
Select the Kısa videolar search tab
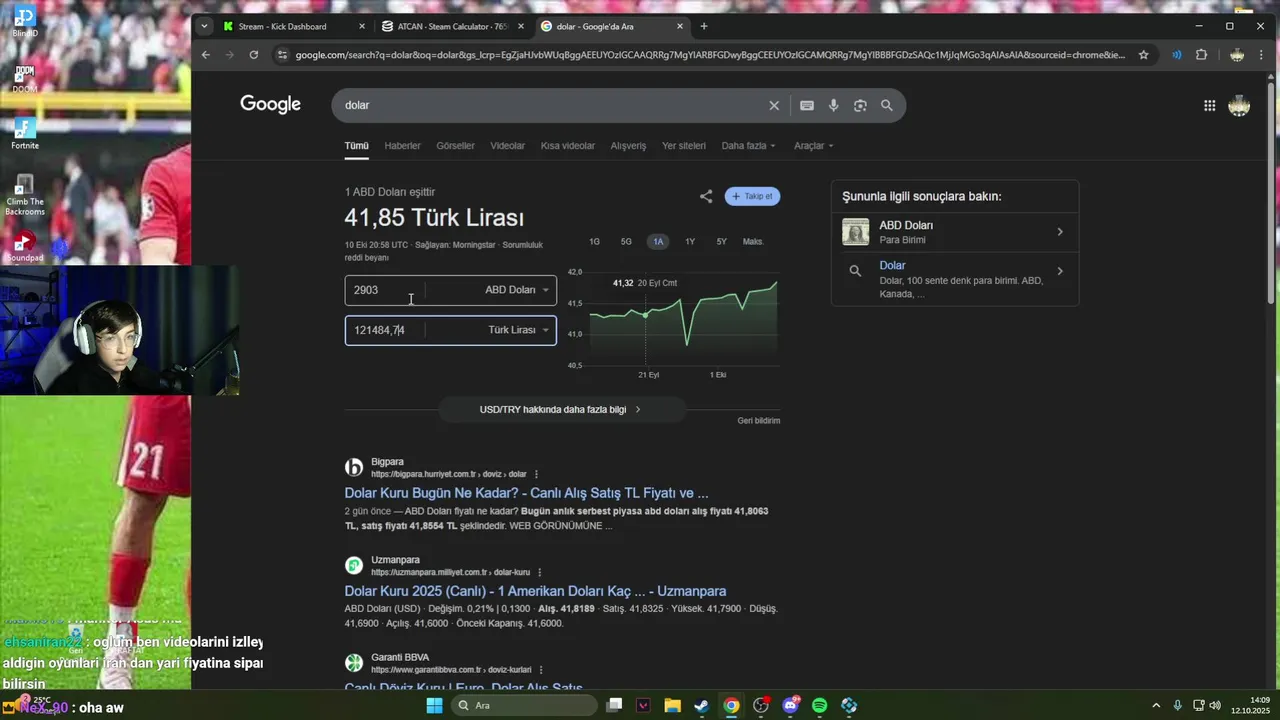568,146
